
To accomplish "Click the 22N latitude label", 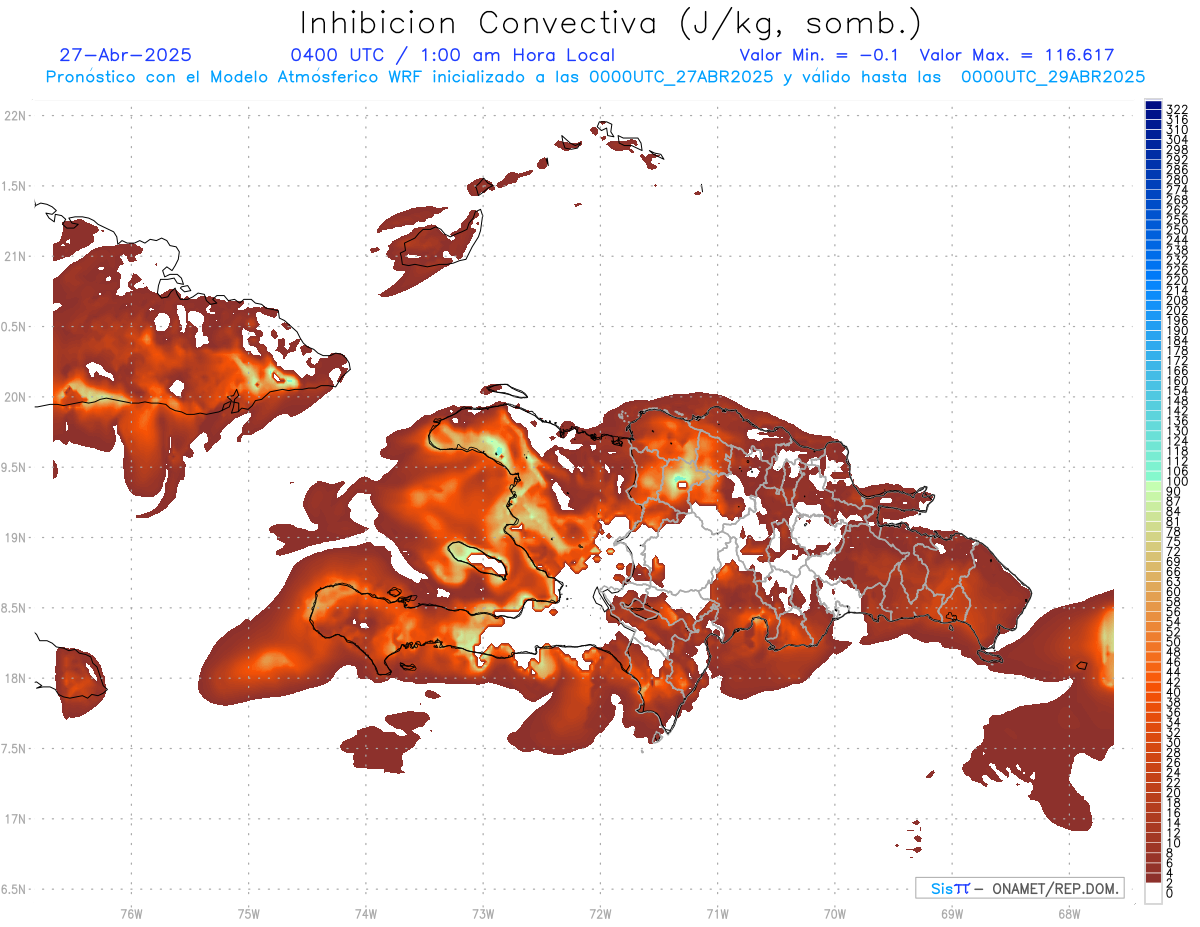I will coord(15,115).
